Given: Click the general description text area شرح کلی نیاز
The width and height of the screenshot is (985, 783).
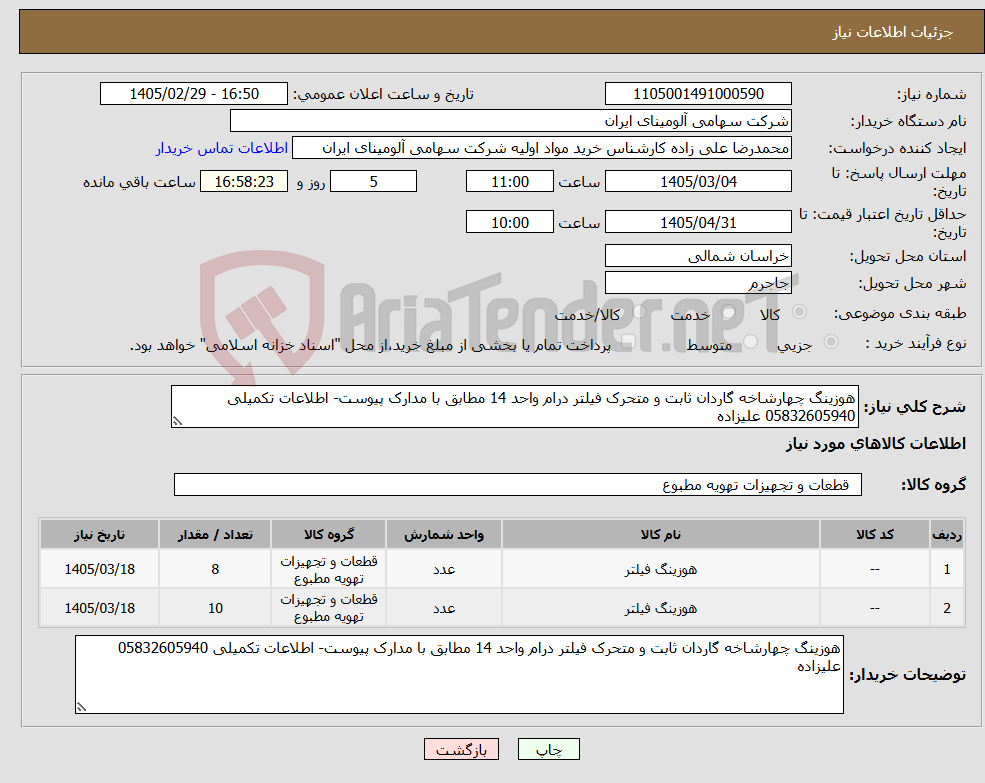Looking at the screenshot, I should click(x=514, y=407).
